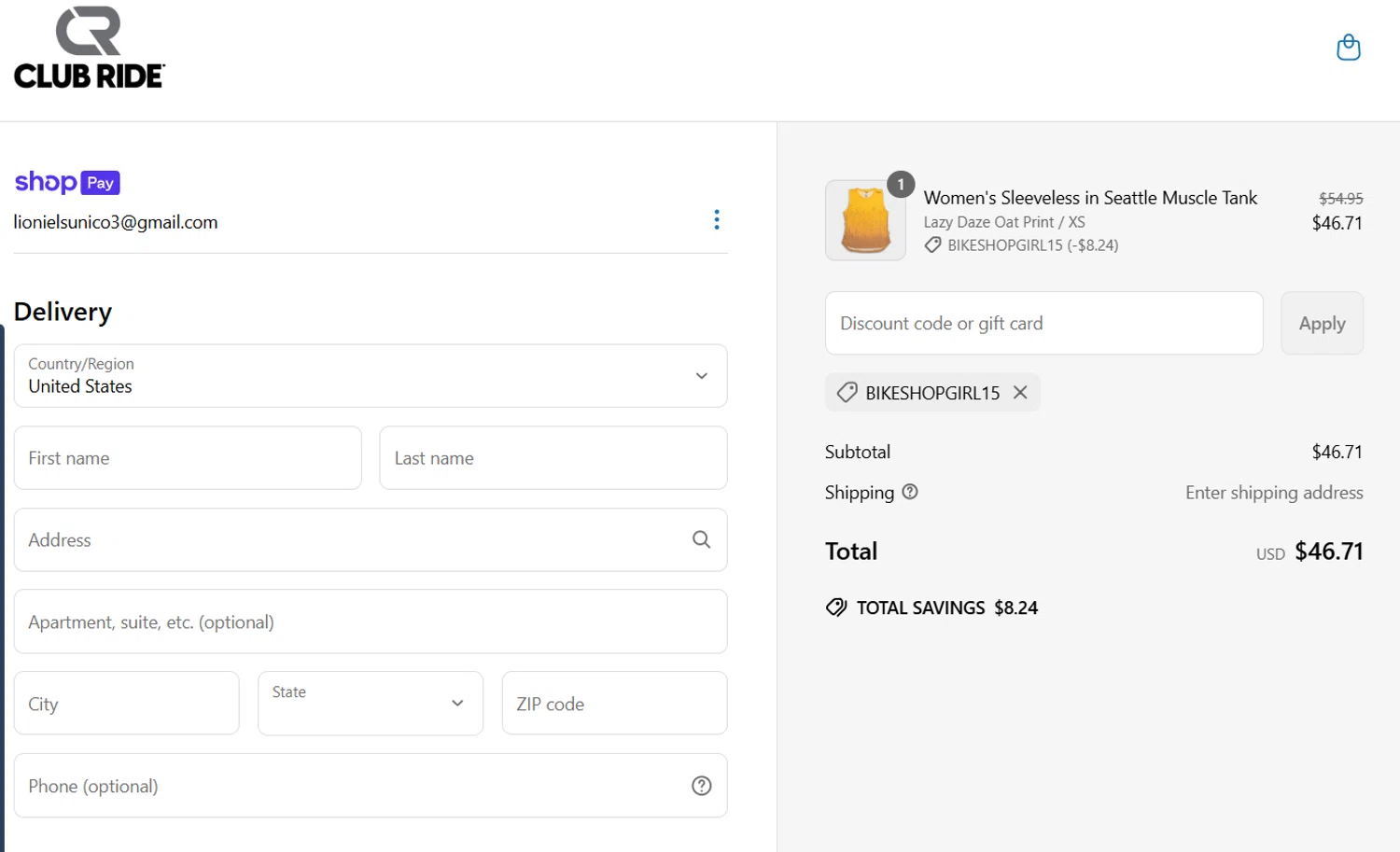Click the Shop Pay logo
1400x852 pixels.
coord(67,182)
